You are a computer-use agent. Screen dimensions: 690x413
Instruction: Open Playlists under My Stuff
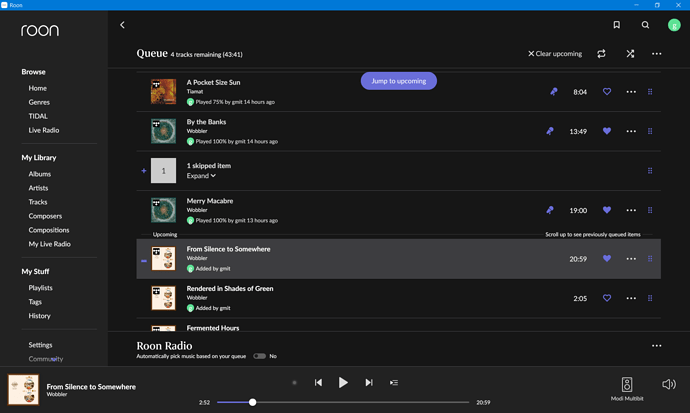click(40, 288)
